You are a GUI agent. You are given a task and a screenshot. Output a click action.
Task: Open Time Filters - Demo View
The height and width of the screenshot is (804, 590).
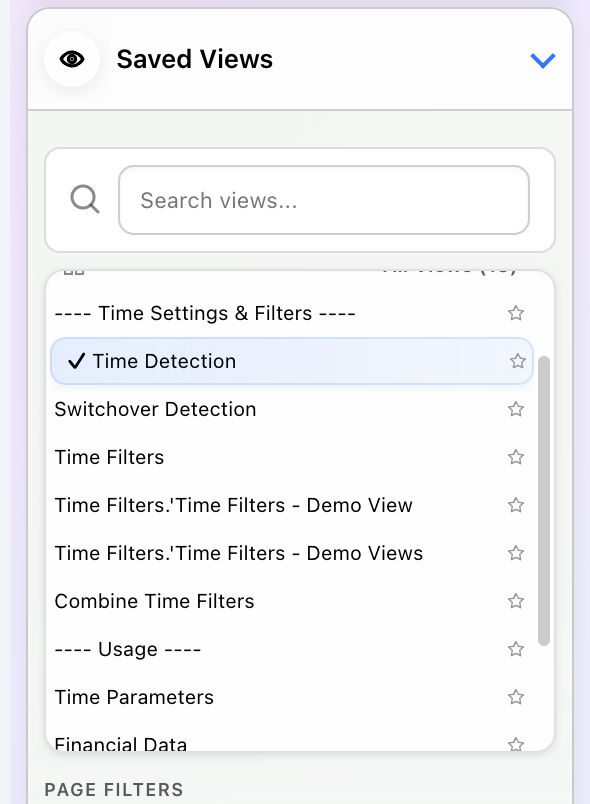point(234,504)
